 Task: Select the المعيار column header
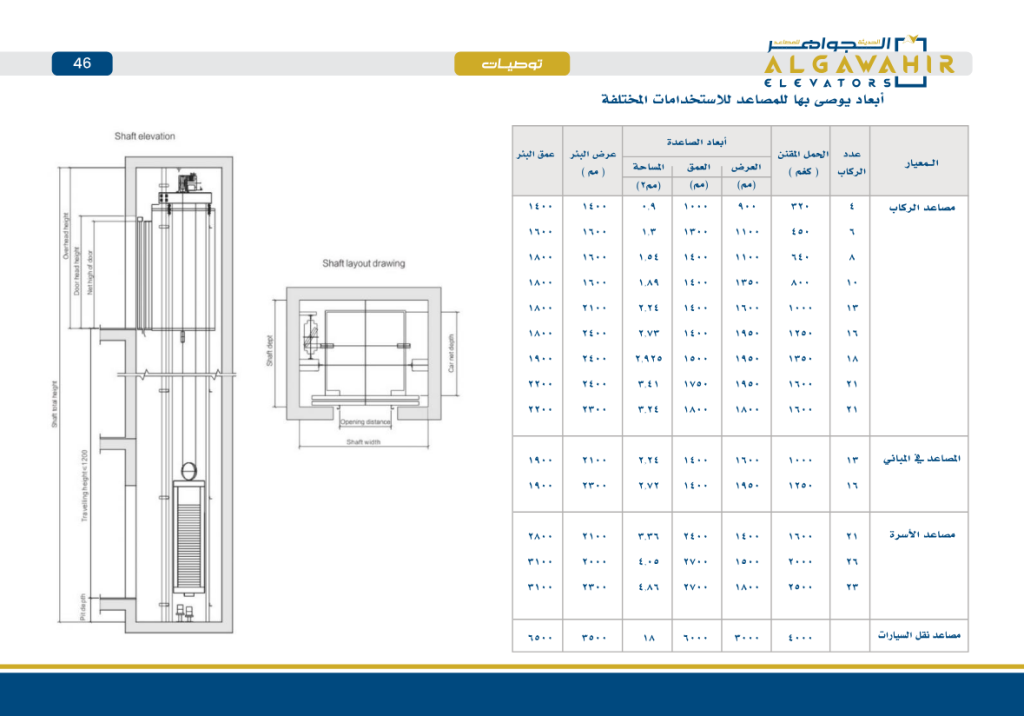tap(920, 162)
